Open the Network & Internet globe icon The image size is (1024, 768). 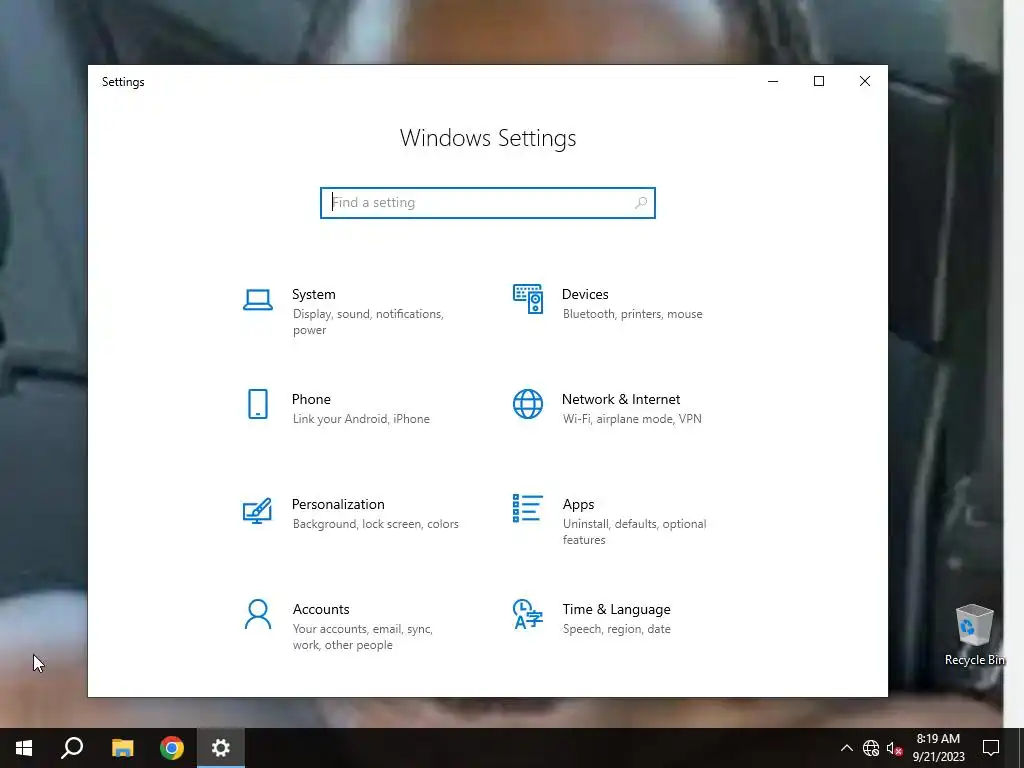[528, 404]
